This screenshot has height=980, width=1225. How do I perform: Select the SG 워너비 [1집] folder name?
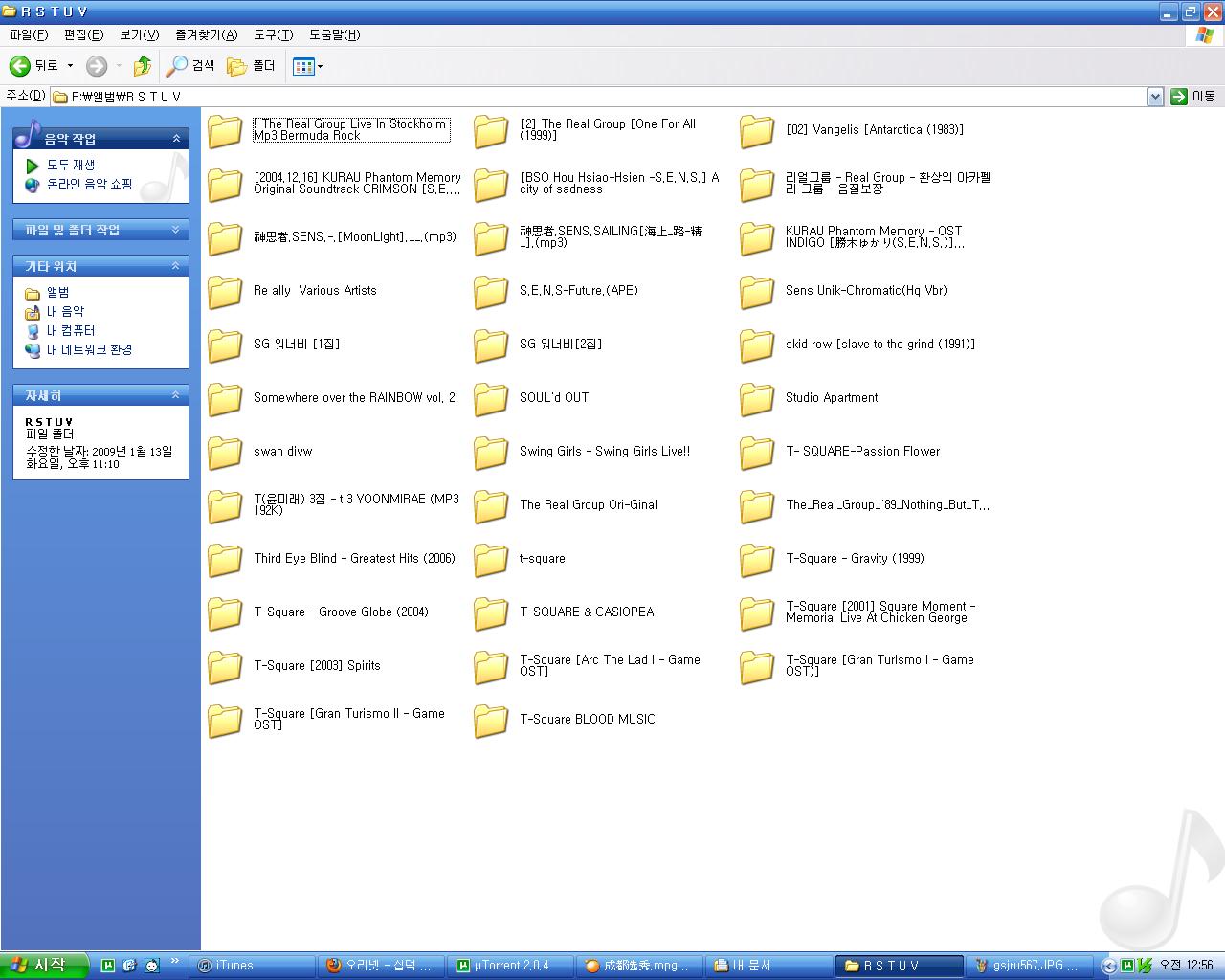[297, 345]
